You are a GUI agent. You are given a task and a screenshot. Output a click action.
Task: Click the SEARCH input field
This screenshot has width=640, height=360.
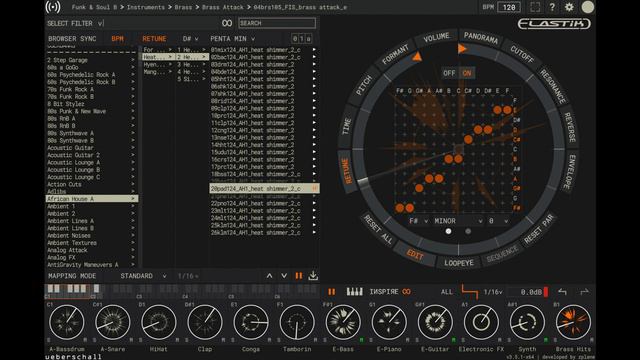click(277, 23)
